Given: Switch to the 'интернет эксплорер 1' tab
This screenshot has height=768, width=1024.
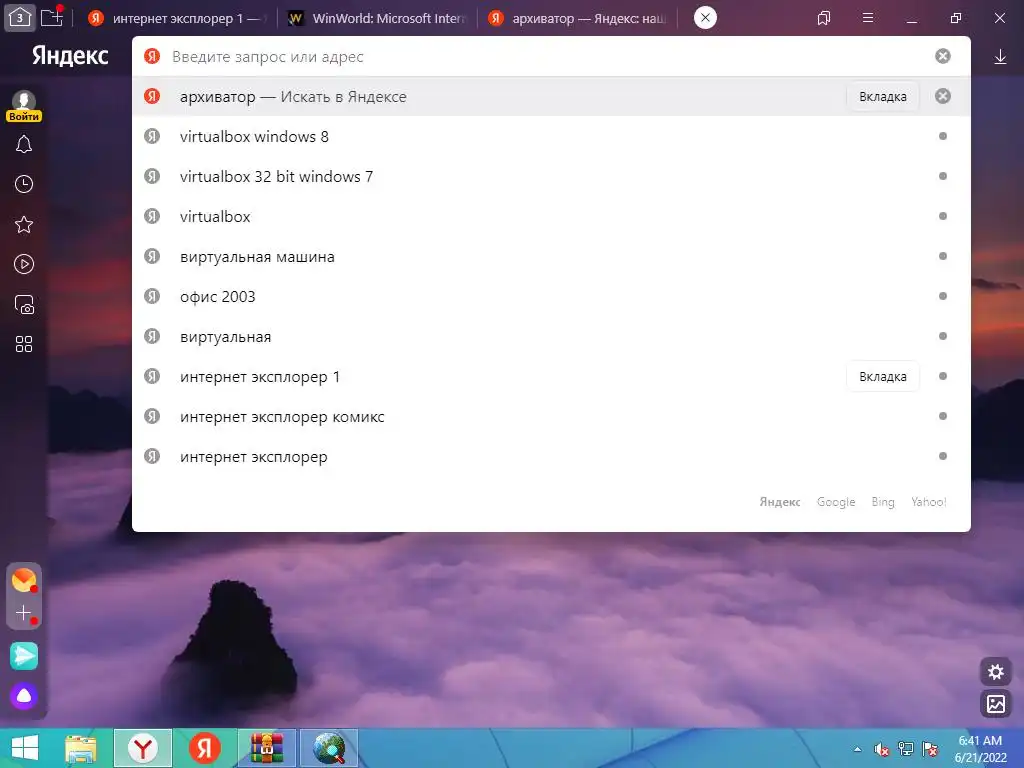Looking at the screenshot, I should 176,18.
